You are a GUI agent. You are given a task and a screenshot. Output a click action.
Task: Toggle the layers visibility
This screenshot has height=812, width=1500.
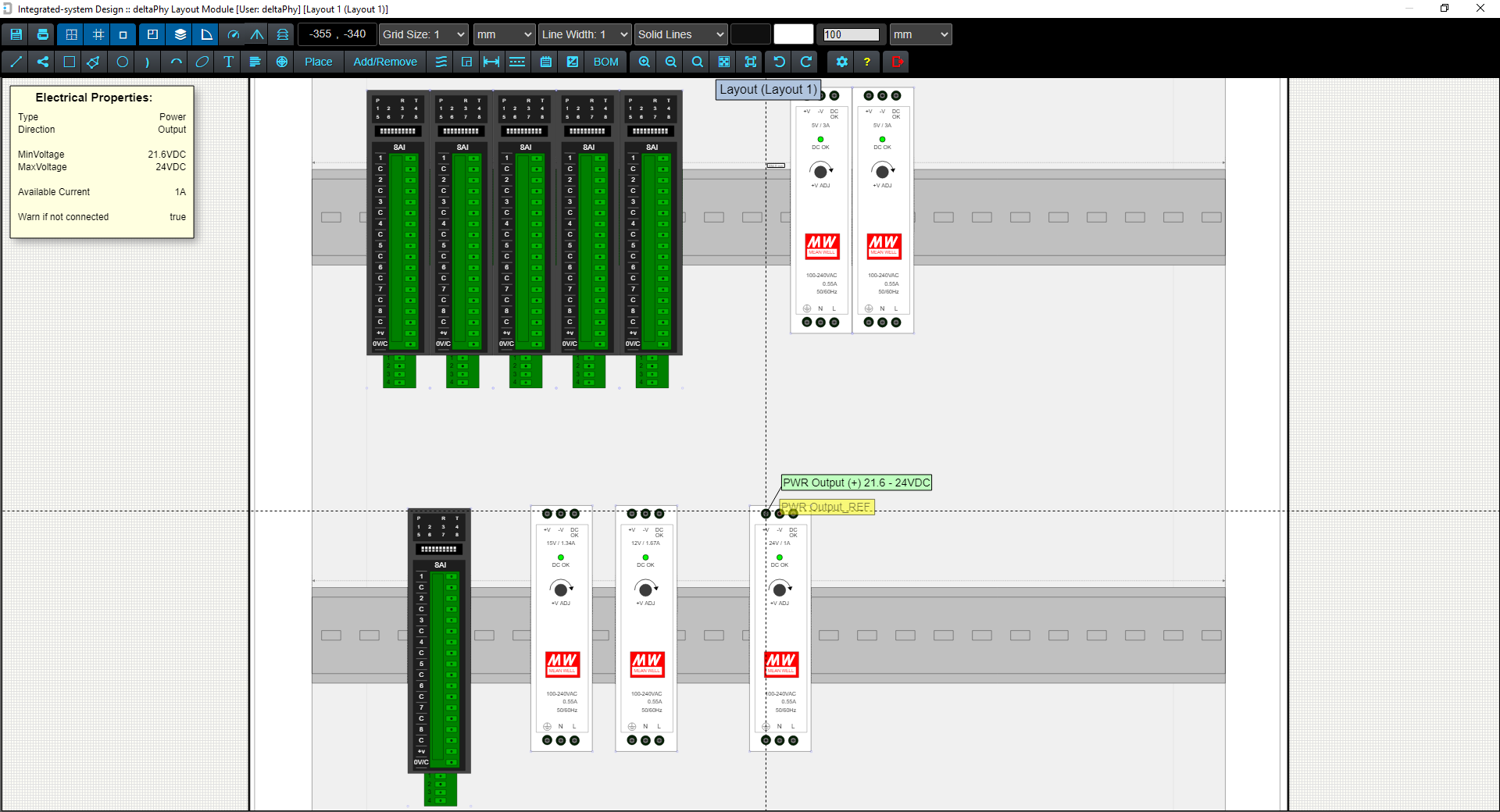179,34
